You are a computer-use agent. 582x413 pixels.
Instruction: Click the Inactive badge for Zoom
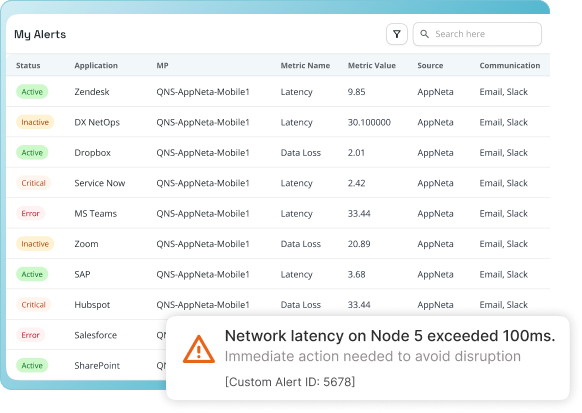point(35,244)
